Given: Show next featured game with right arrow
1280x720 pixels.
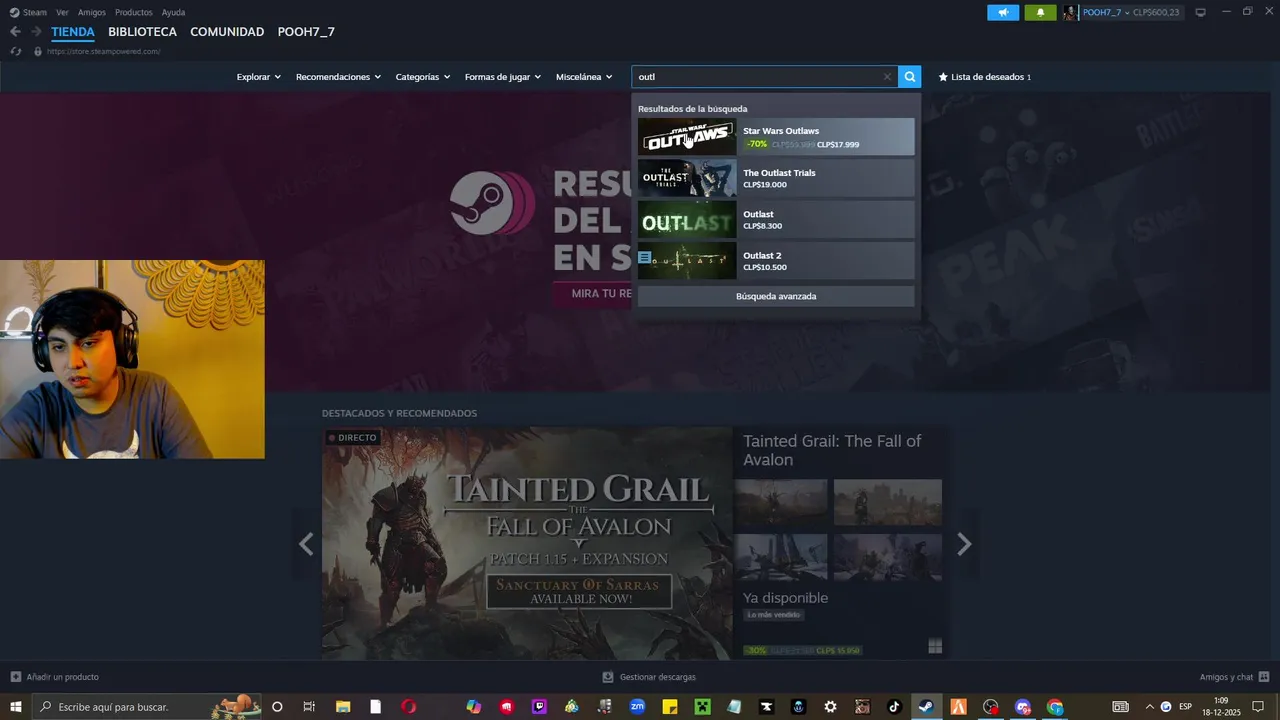Looking at the screenshot, I should 964,544.
